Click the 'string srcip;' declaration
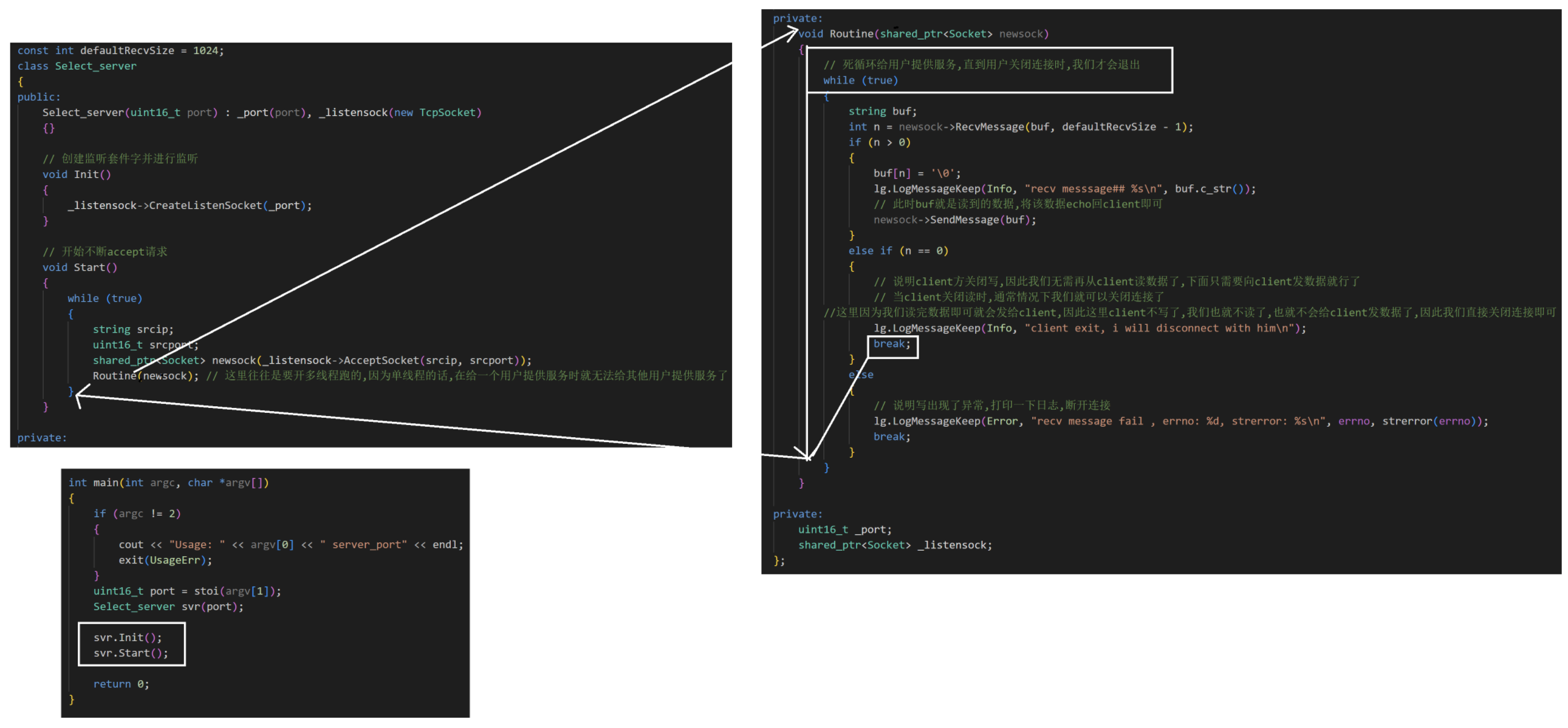The height and width of the screenshot is (728, 1568). click(132, 330)
